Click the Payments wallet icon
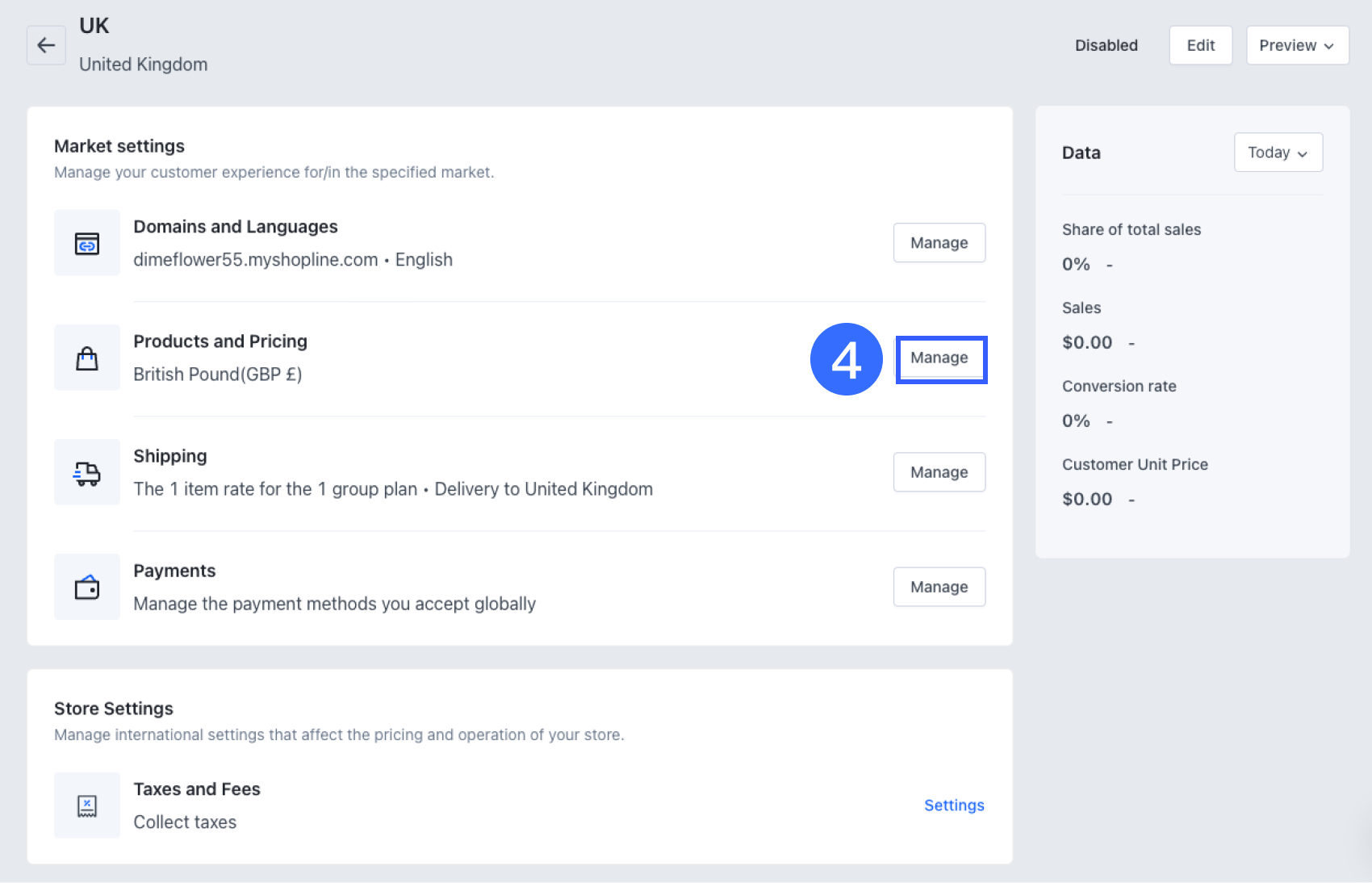 coord(87,588)
